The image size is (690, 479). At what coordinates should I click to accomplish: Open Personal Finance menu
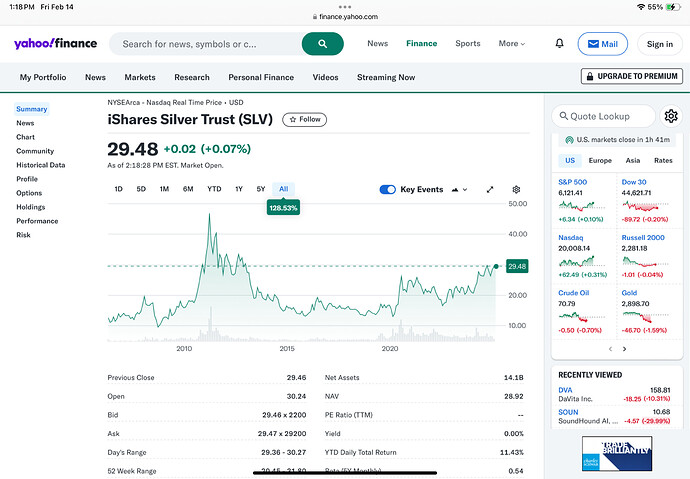[x=261, y=77]
